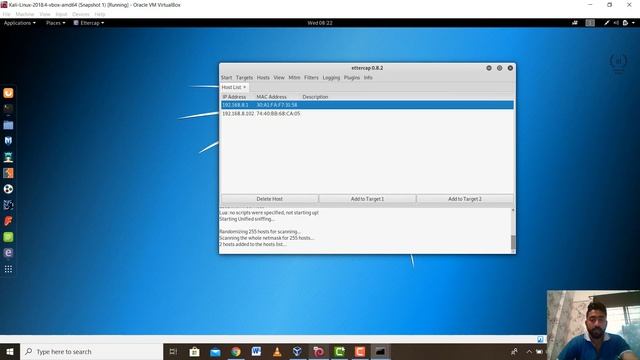Screen dimensions: 640x360
Task: Click the workspace switcher indicator in top bar
Action: coord(590,23)
